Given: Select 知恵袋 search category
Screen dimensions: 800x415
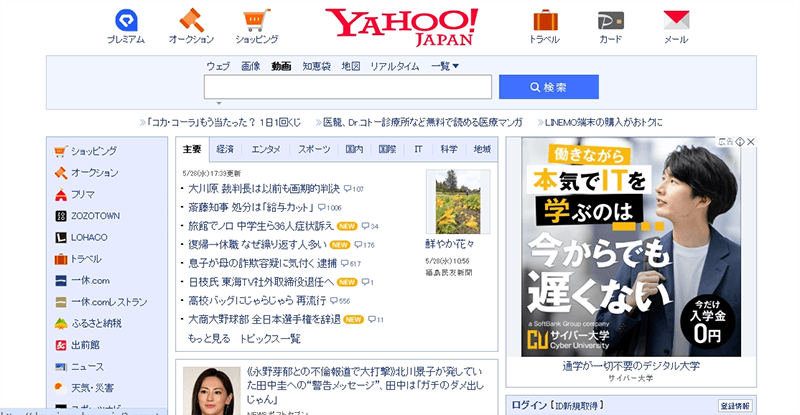Looking at the screenshot, I should [x=316, y=66].
